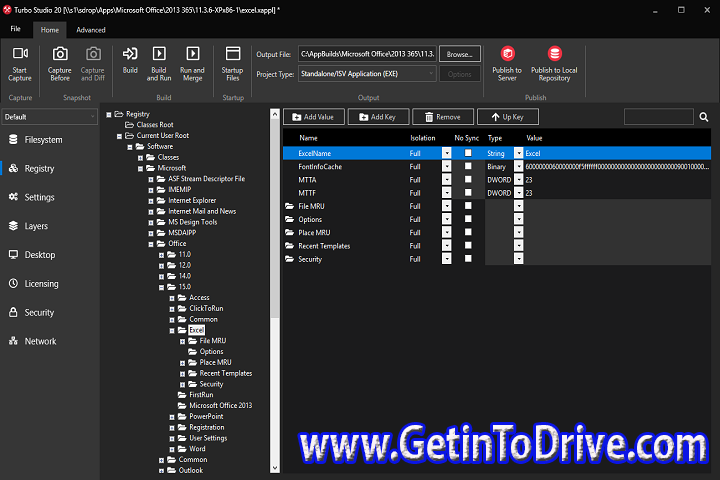Select the Word key in registry tree
Screen dimensions: 720x480
197,449
